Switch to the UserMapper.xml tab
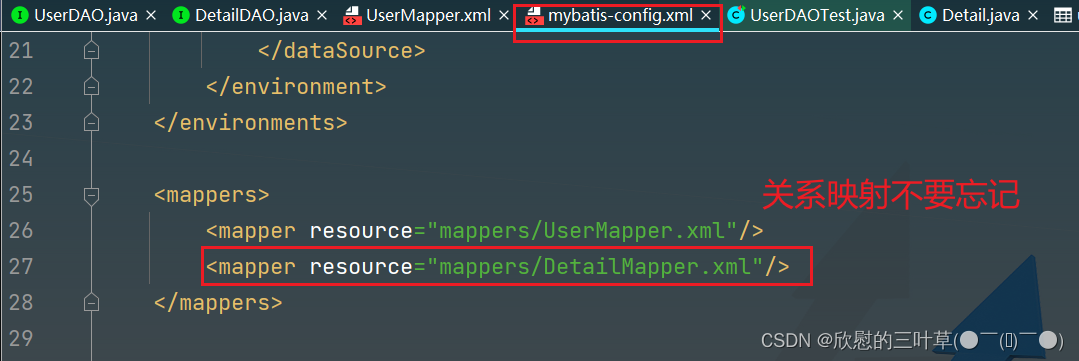 (x=427, y=15)
